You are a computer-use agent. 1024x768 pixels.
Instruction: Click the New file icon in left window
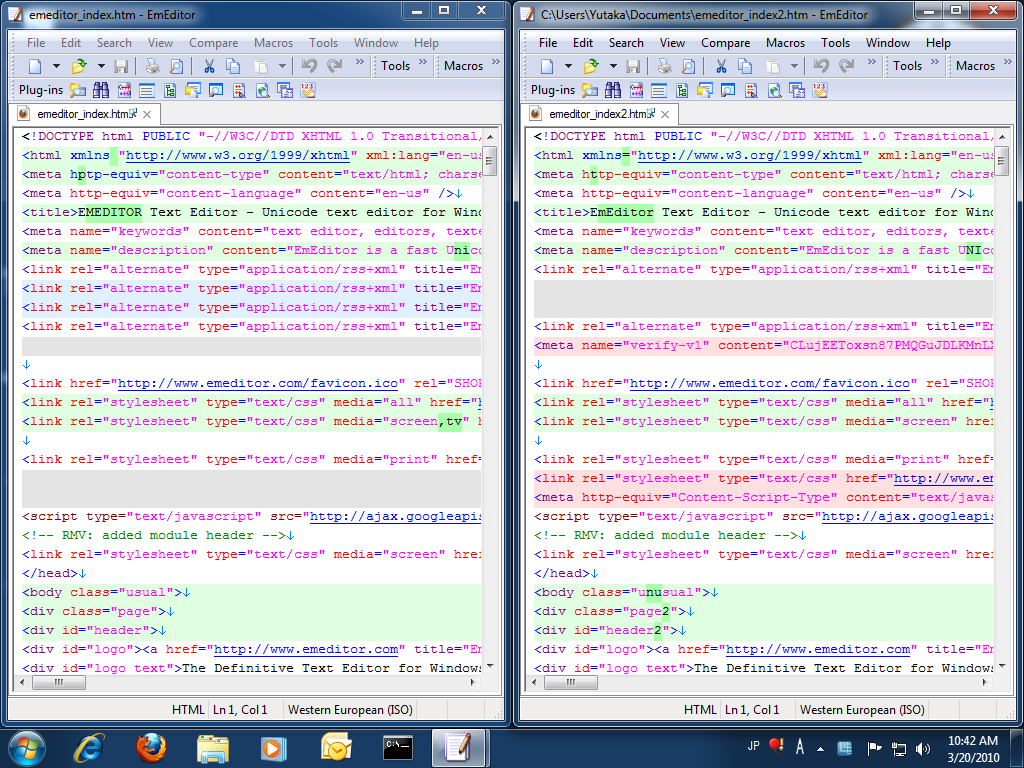click(x=35, y=66)
